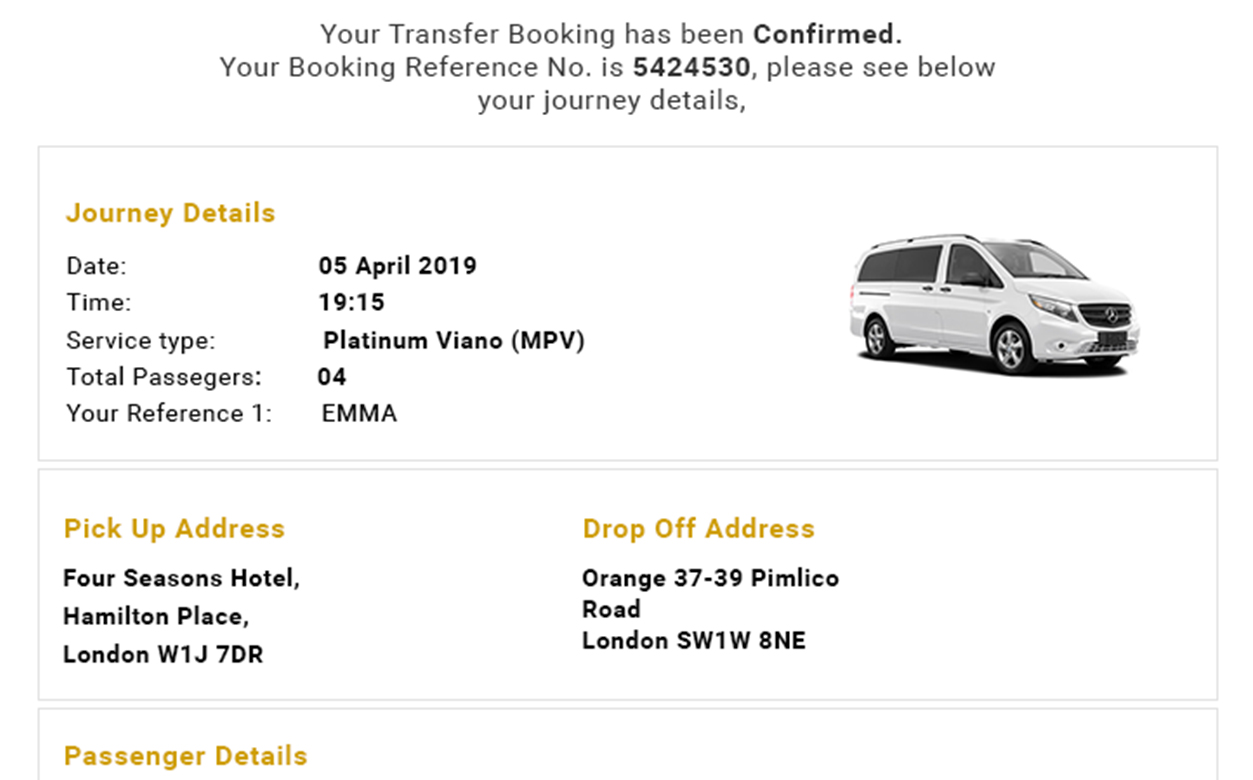The width and height of the screenshot is (1253, 780).
Task: Click the total passengers value 04
Action: point(332,377)
